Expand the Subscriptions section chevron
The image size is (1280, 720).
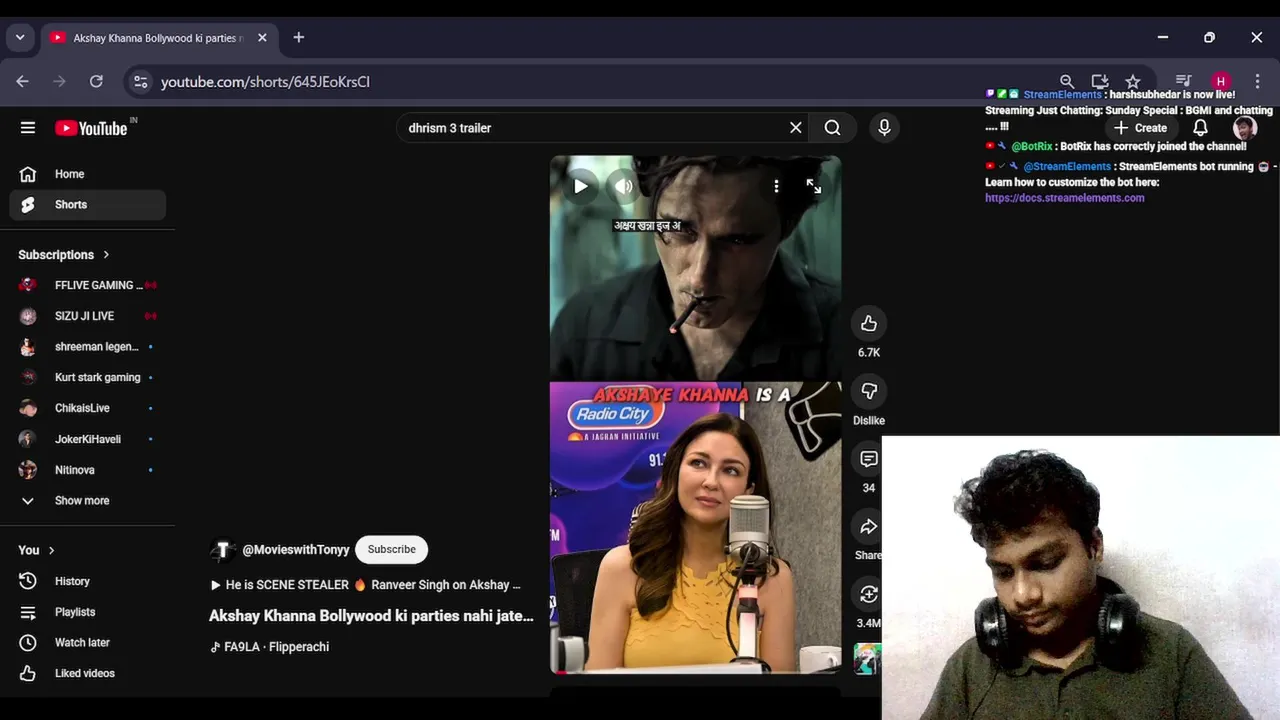(106, 255)
